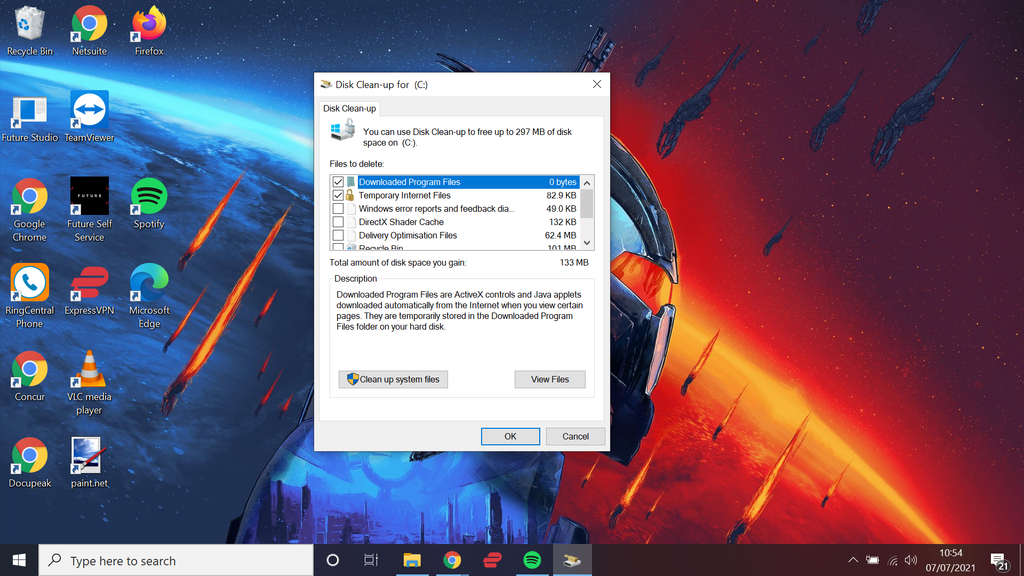Screen dimensions: 1024x576
Task: Enable Delivery Optimisation Files cleanup
Action: click(338, 235)
